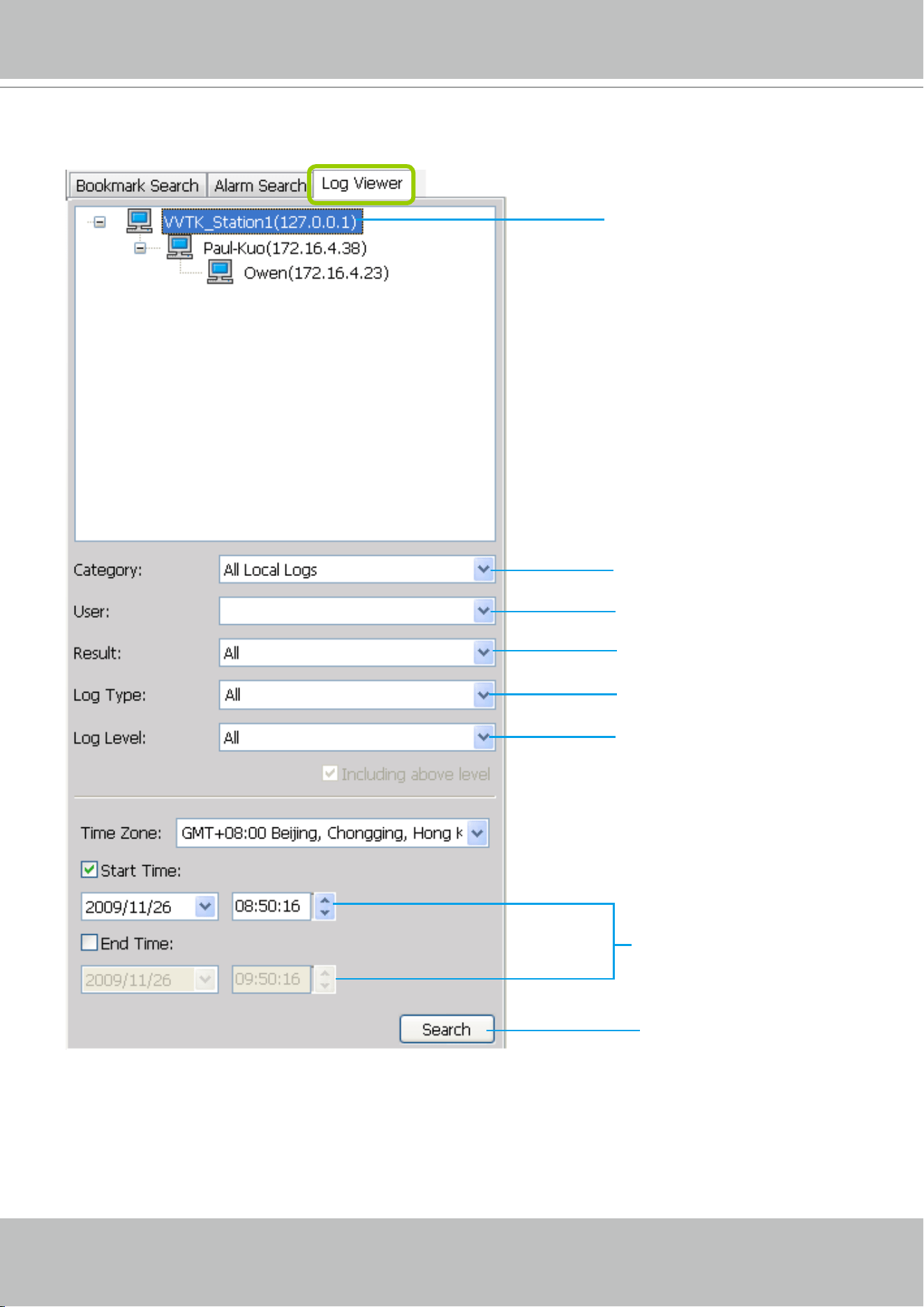Switch to the Bookmark Search tab

[137, 186]
